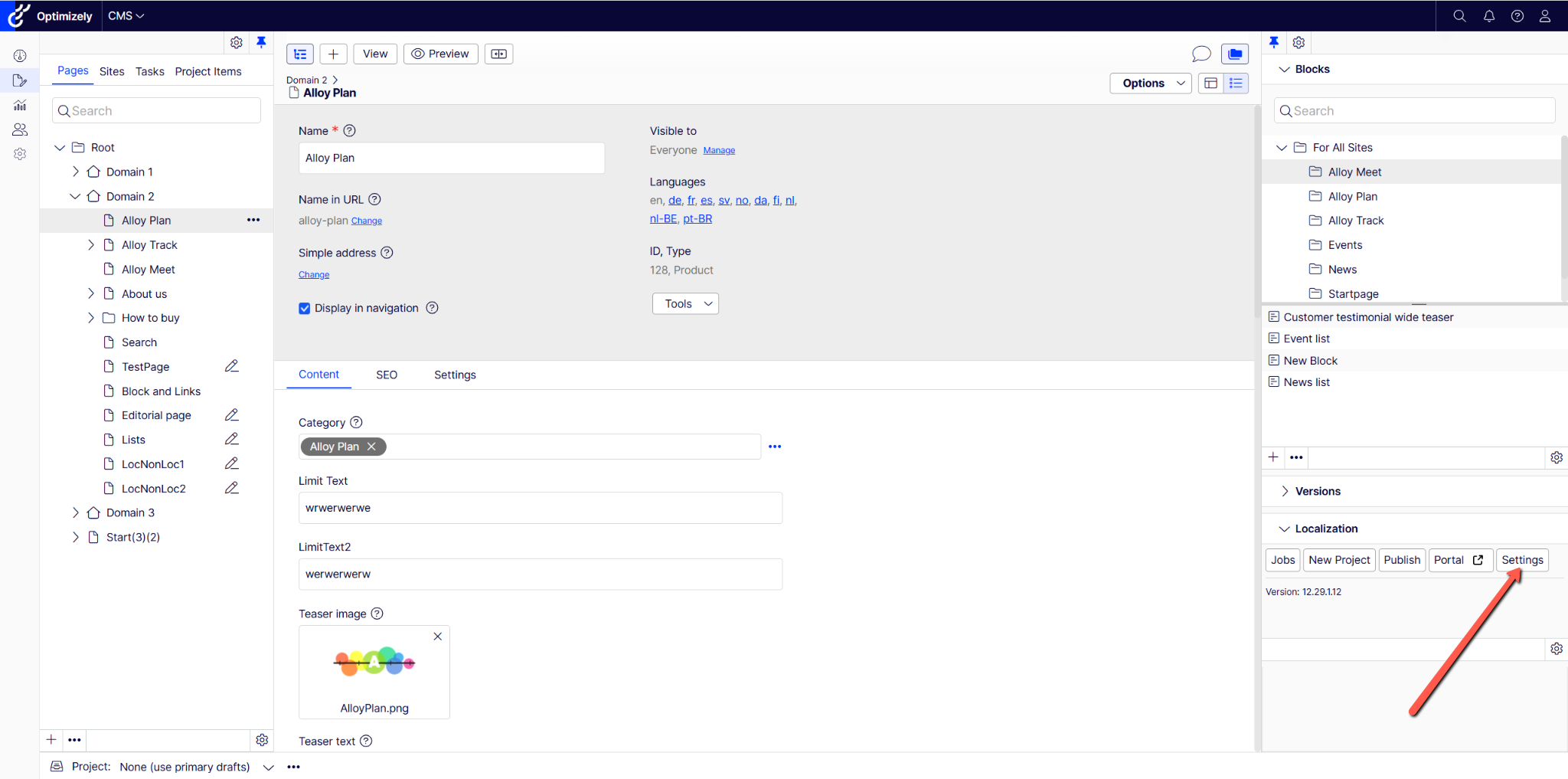Open the edit pages icon in left sidebar
Viewport: 1568px width, 779px height.
20,80
